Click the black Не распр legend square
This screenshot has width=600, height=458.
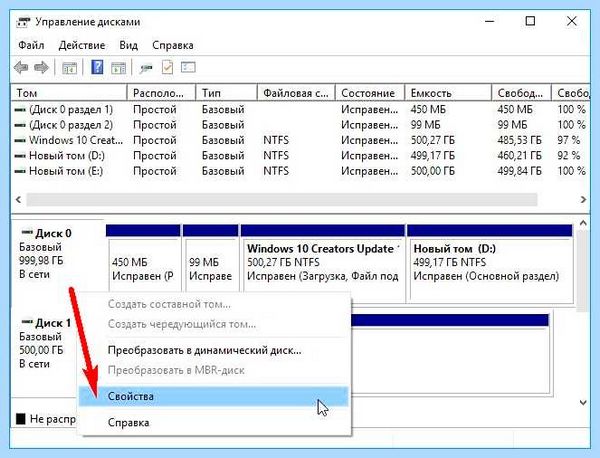point(21,419)
